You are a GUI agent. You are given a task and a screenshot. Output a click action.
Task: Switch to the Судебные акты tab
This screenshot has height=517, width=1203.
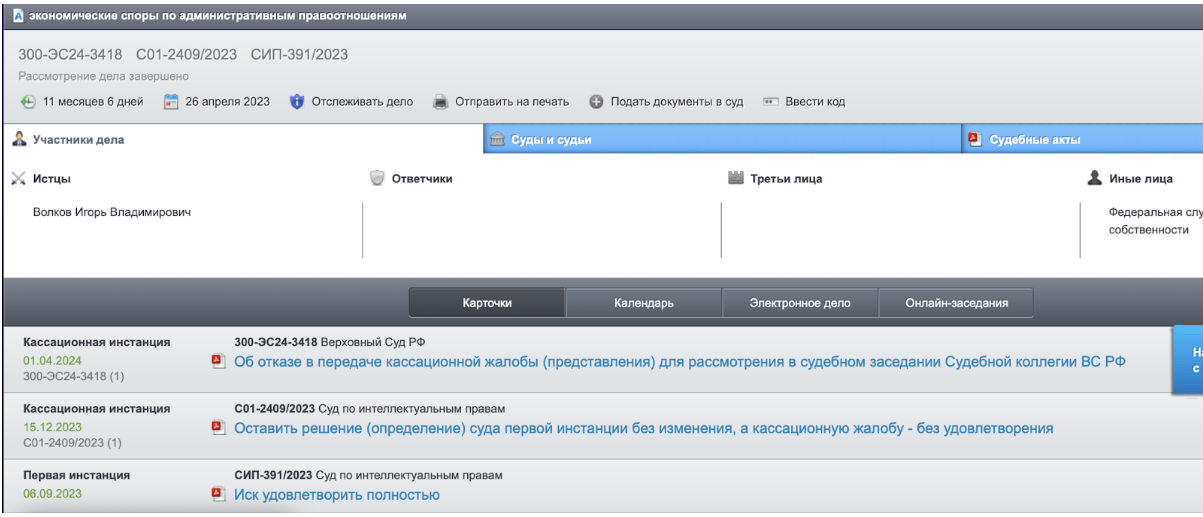(x=1034, y=140)
